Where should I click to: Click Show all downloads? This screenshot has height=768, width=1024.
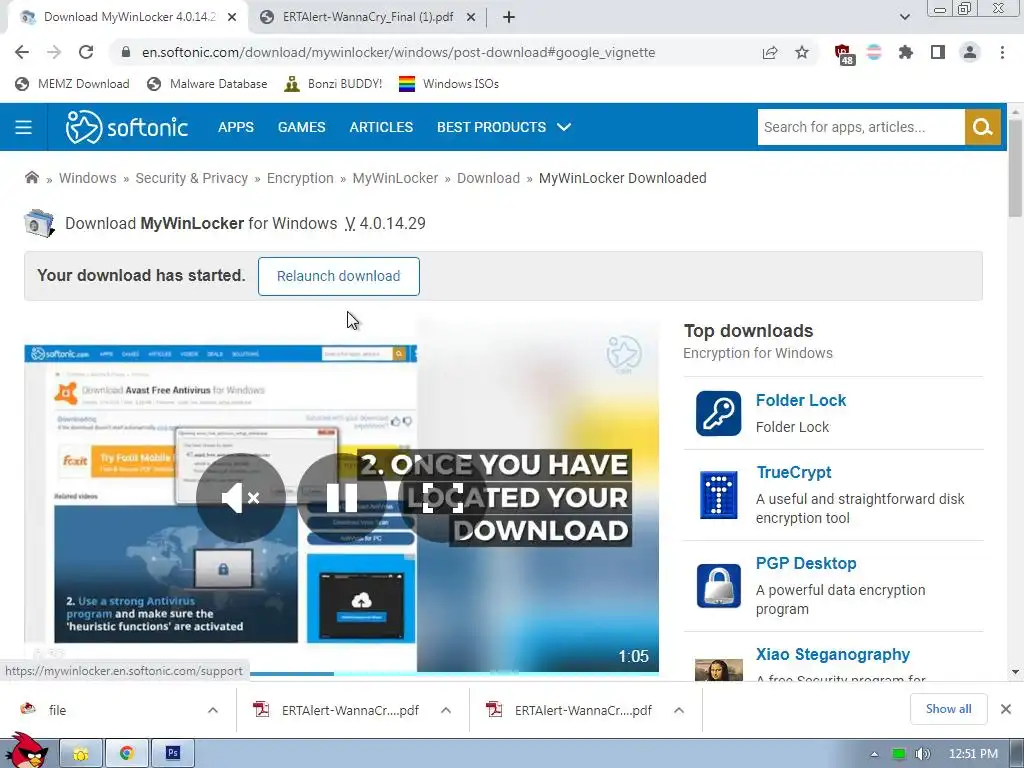tap(948, 709)
